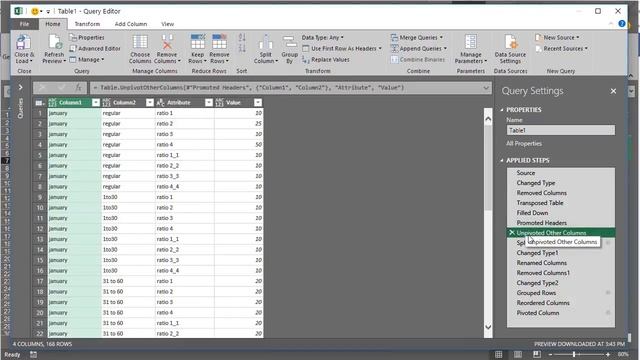Click the Excel zoom out minus button
Screen dimensions: 640x360
coord(550,355)
